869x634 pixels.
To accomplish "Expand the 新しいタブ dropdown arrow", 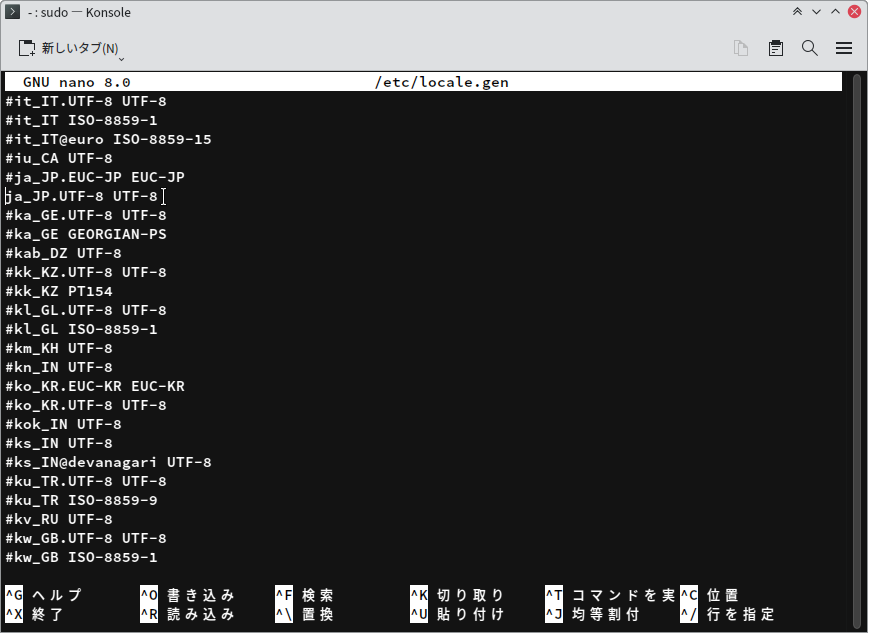I will click(x=121, y=55).
